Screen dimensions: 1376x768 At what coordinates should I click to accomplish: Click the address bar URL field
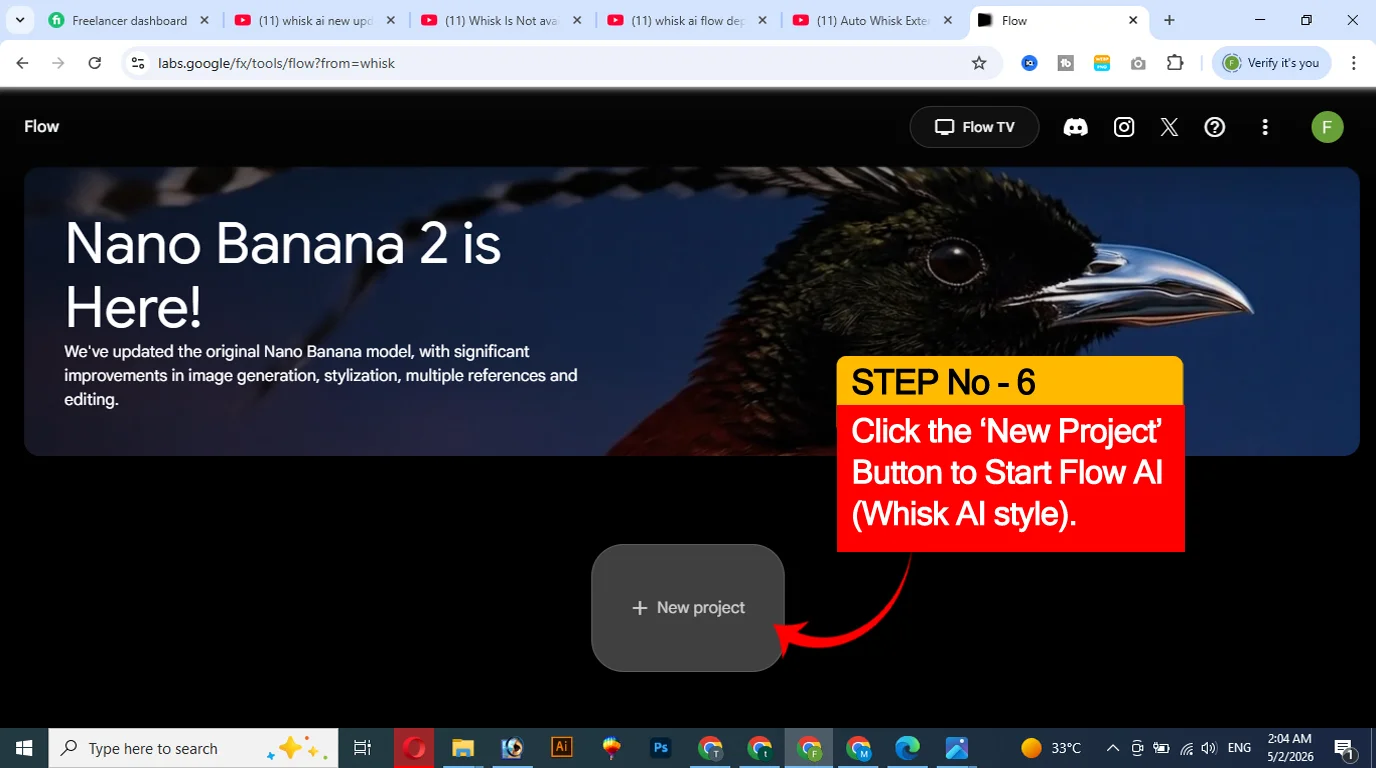coord(560,63)
